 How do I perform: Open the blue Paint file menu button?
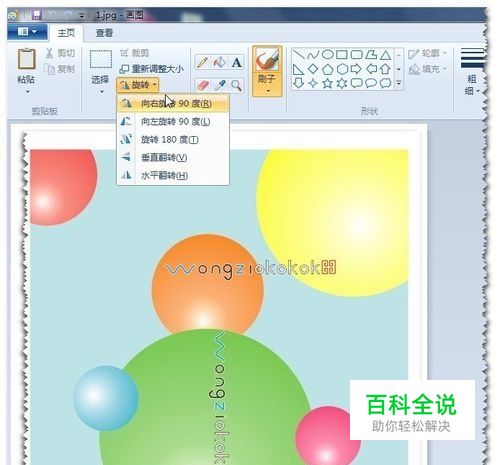tap(27, 32)
